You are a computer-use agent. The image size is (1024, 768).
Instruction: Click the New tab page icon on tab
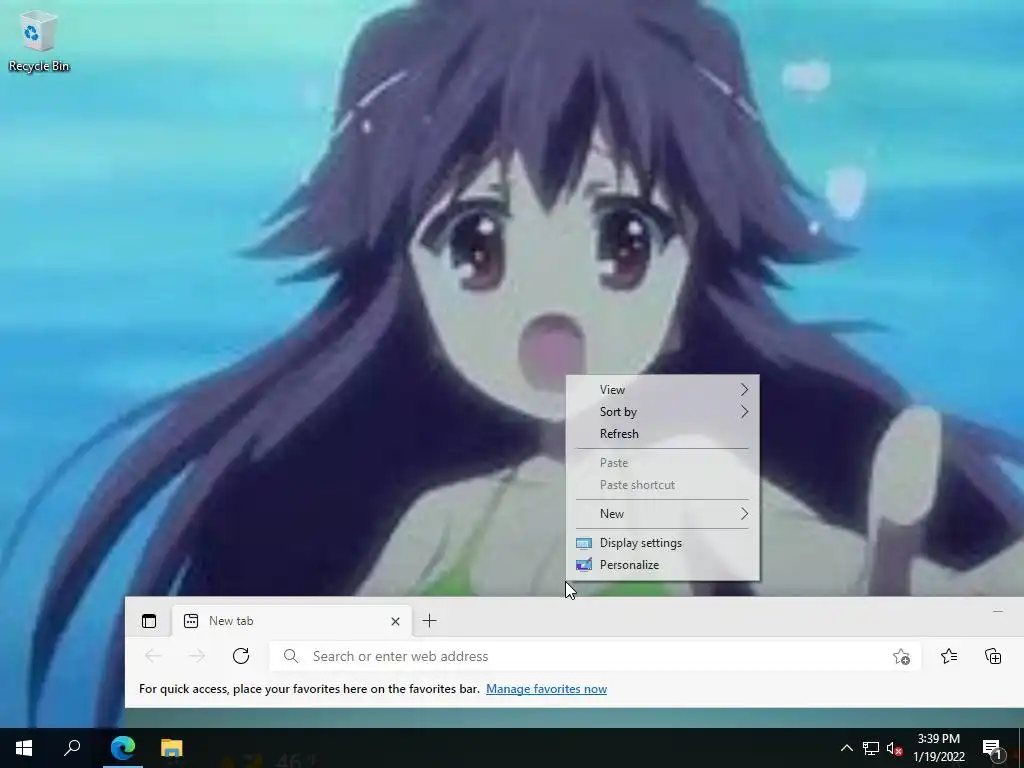coord(191,621)
